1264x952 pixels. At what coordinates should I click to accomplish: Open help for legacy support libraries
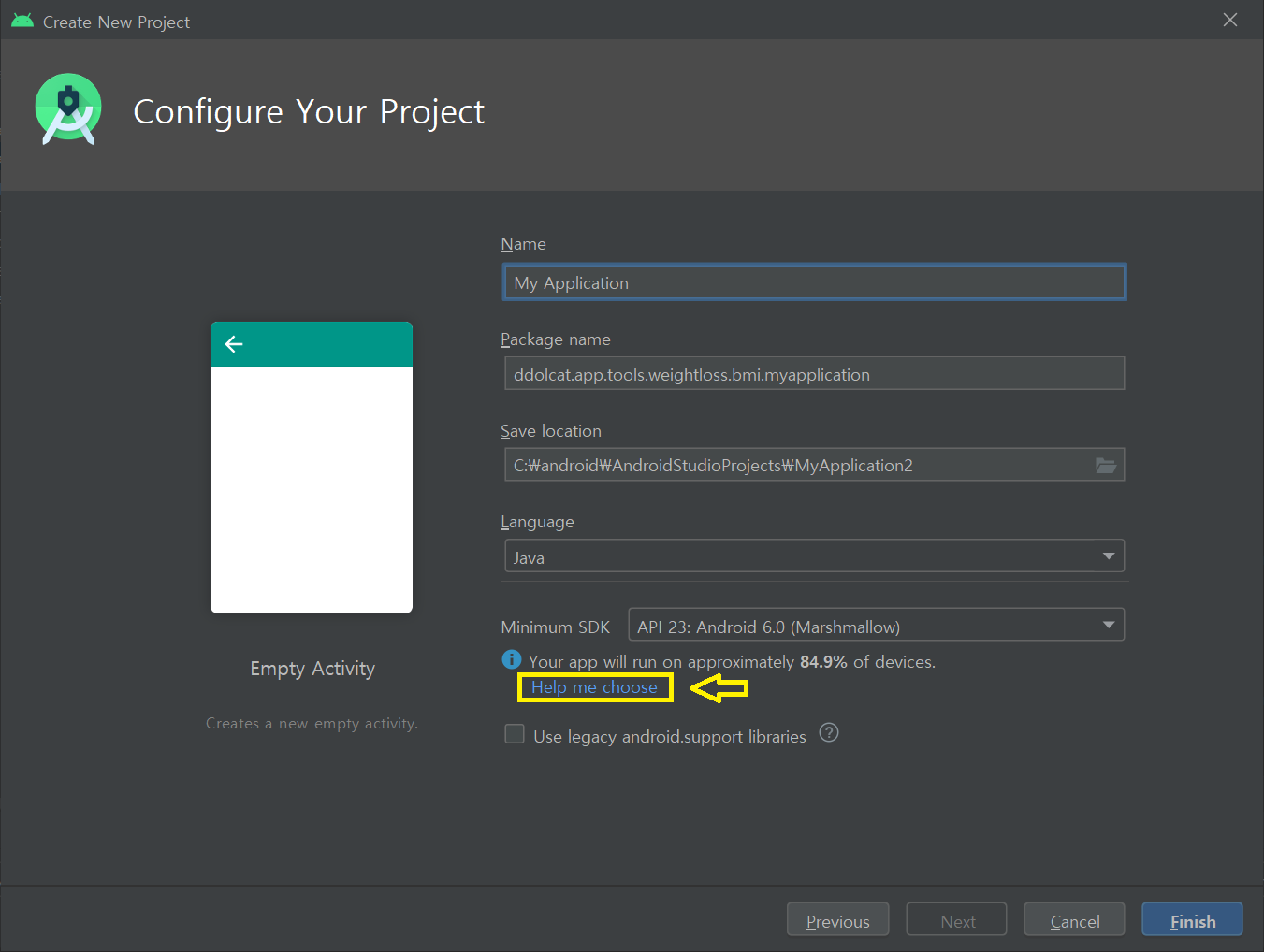click(828, 733)
